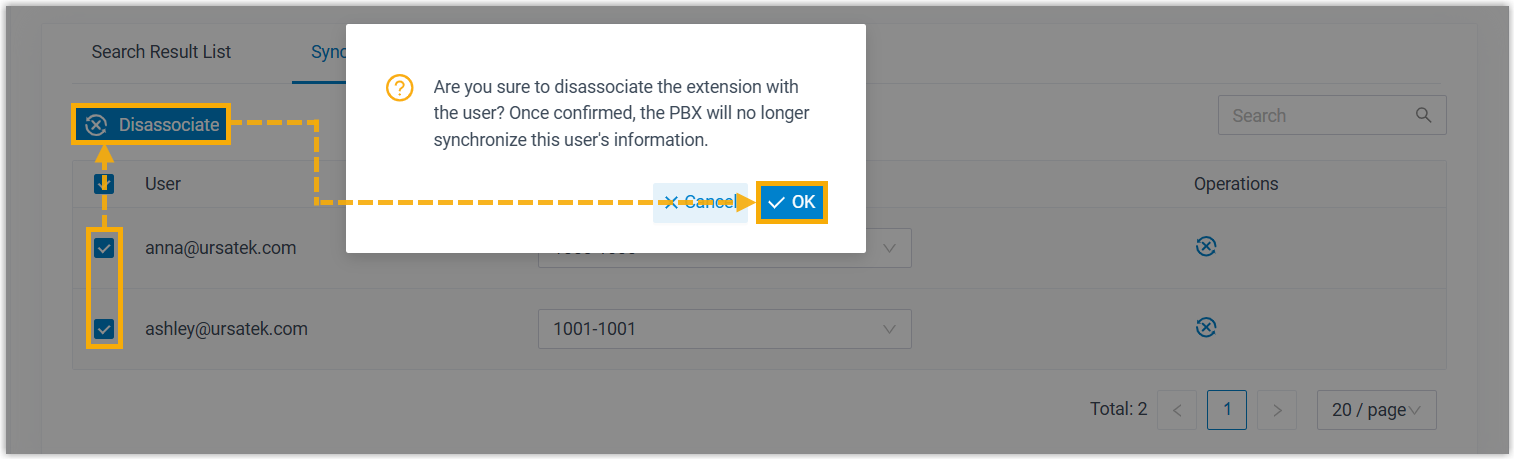Image resolution: width=1515 pixels, height=460 pixels.
Task: Click the magnifier icon in search box
Action: [1424, 115]
